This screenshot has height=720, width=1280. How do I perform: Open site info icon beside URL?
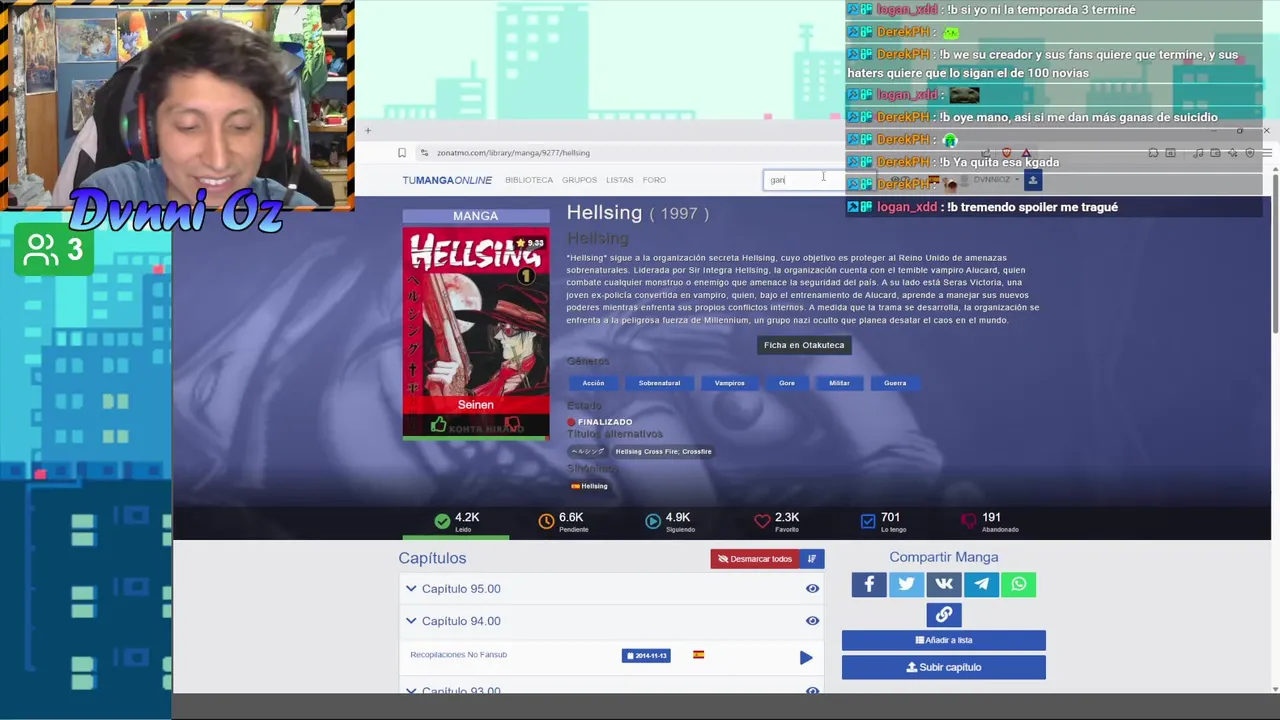click(424, 153)
